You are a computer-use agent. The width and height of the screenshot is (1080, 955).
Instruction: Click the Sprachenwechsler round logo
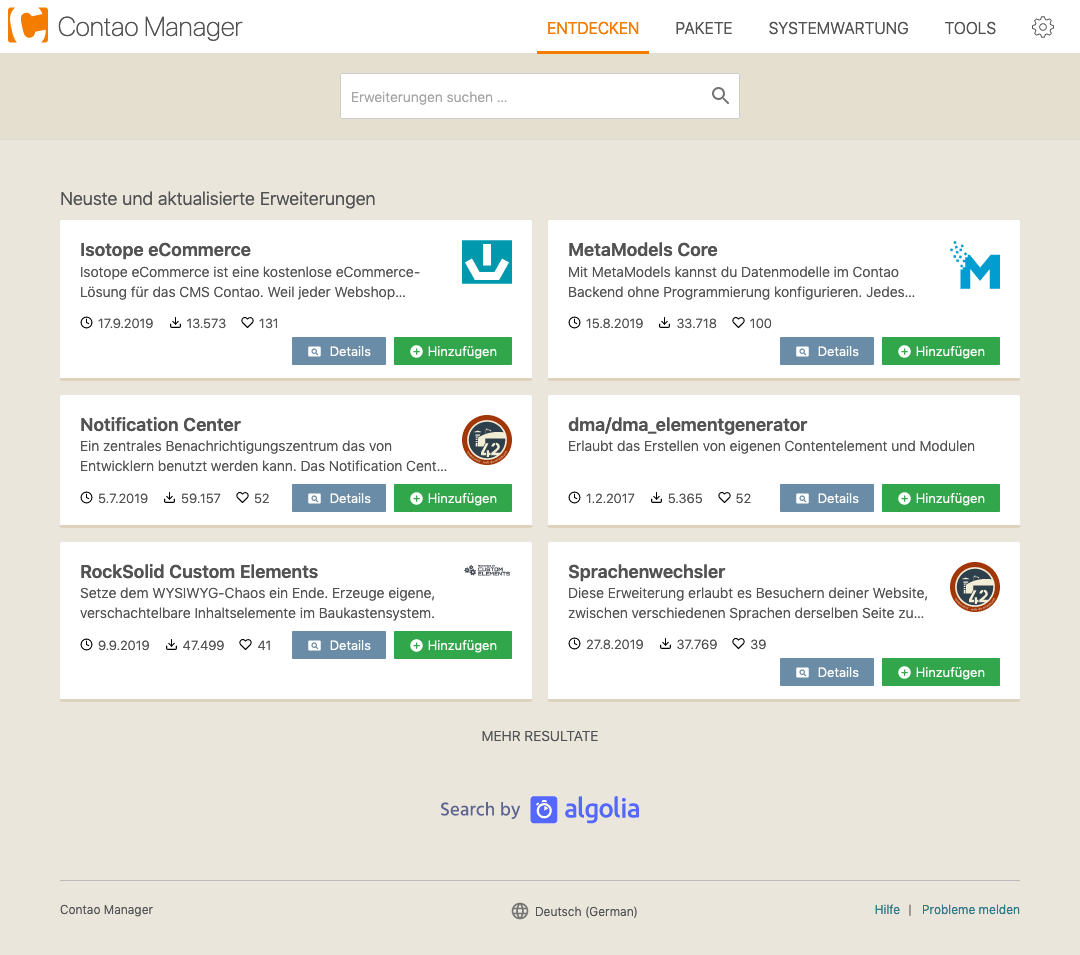pyautogui.click(x=975, y=587)
